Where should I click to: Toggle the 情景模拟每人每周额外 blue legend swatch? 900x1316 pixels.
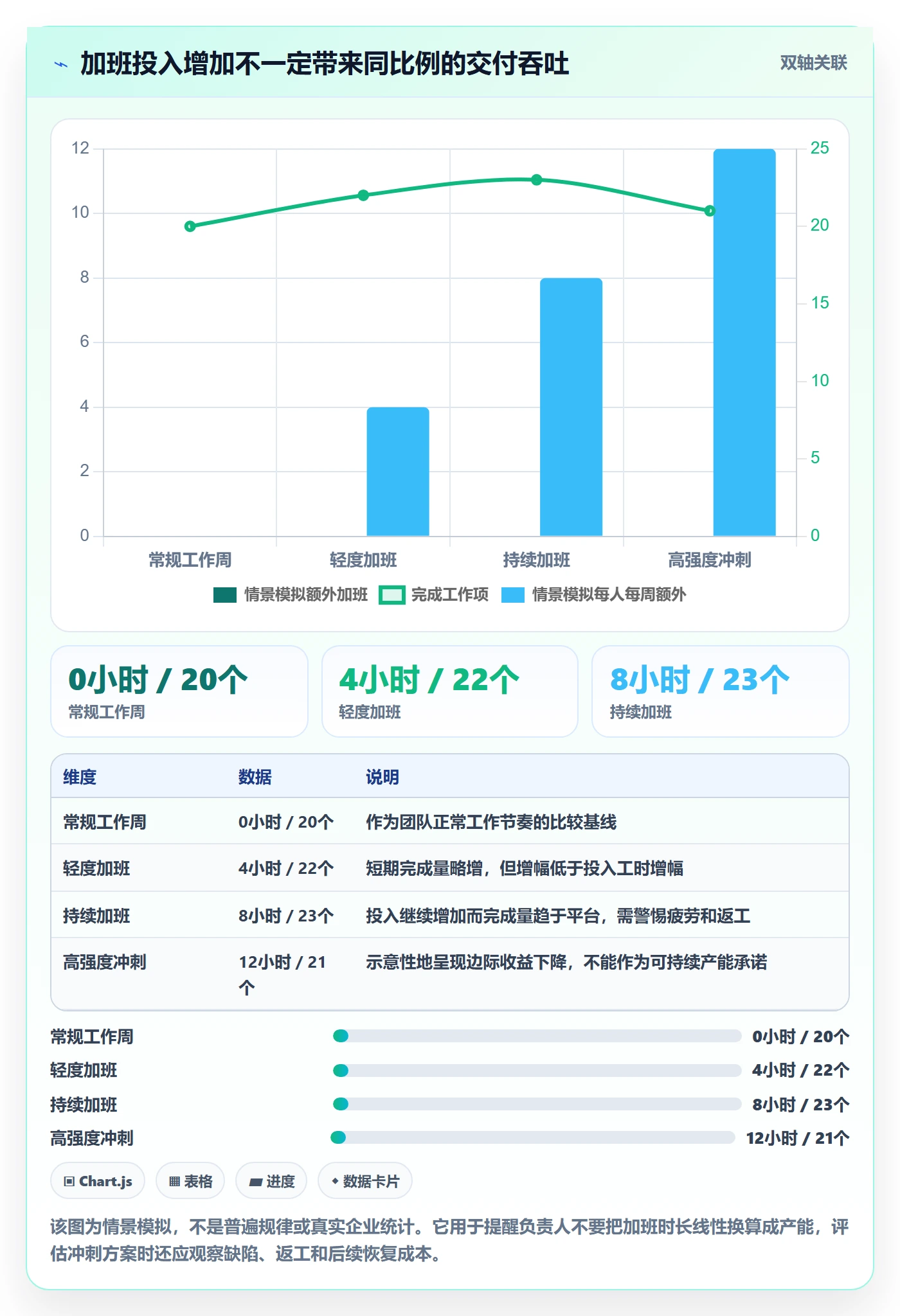[x=513, y=595]
